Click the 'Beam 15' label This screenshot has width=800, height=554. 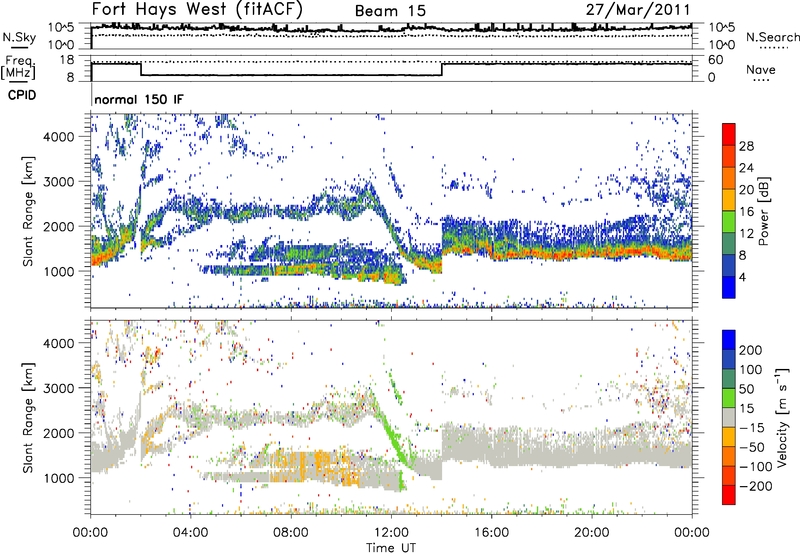coord(390,11)
